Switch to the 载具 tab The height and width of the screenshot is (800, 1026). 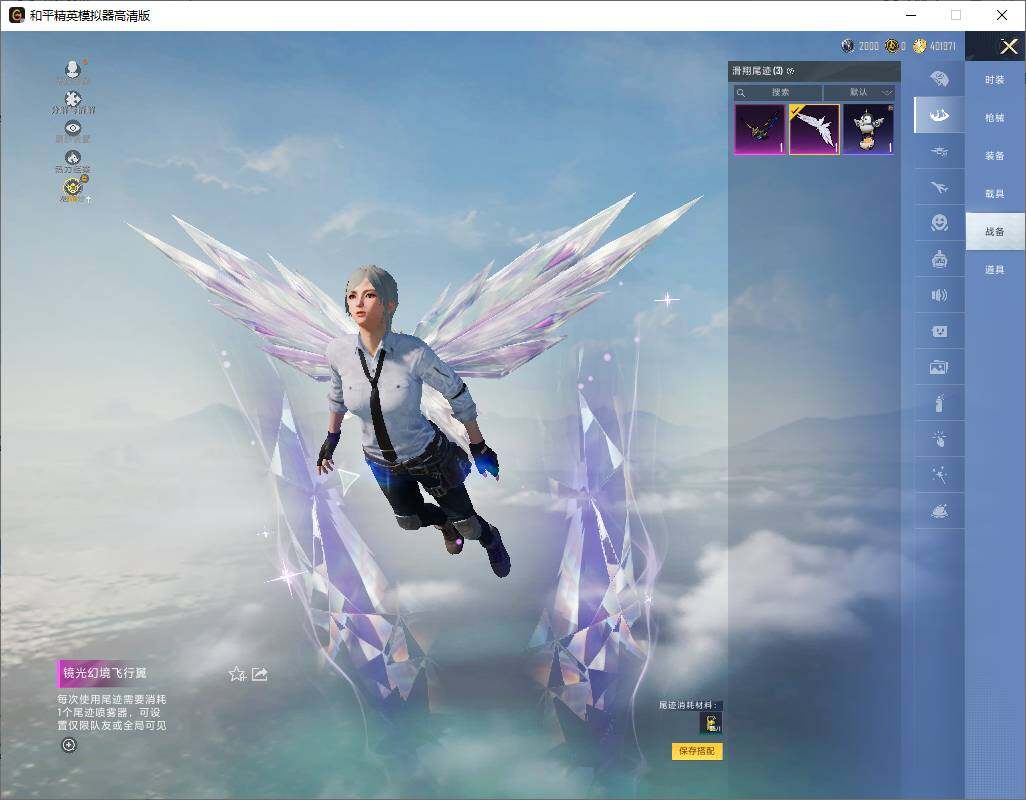click(x=995, y=194)
